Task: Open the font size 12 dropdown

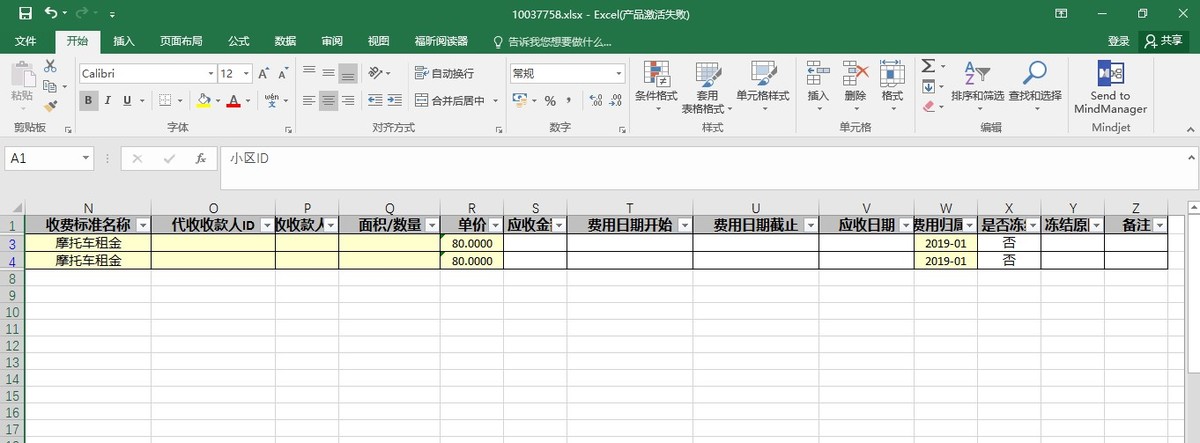Action: 245,74
